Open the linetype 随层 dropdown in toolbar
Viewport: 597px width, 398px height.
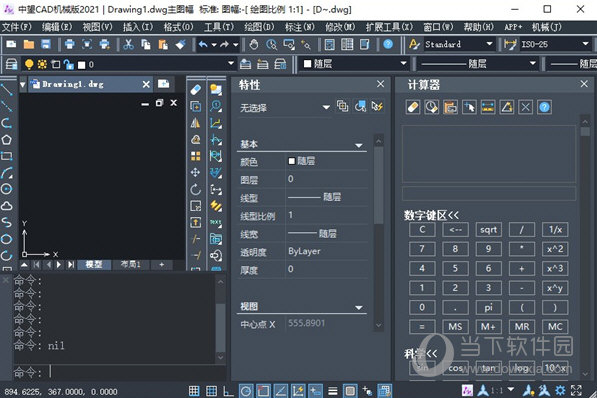pos(533,64)
